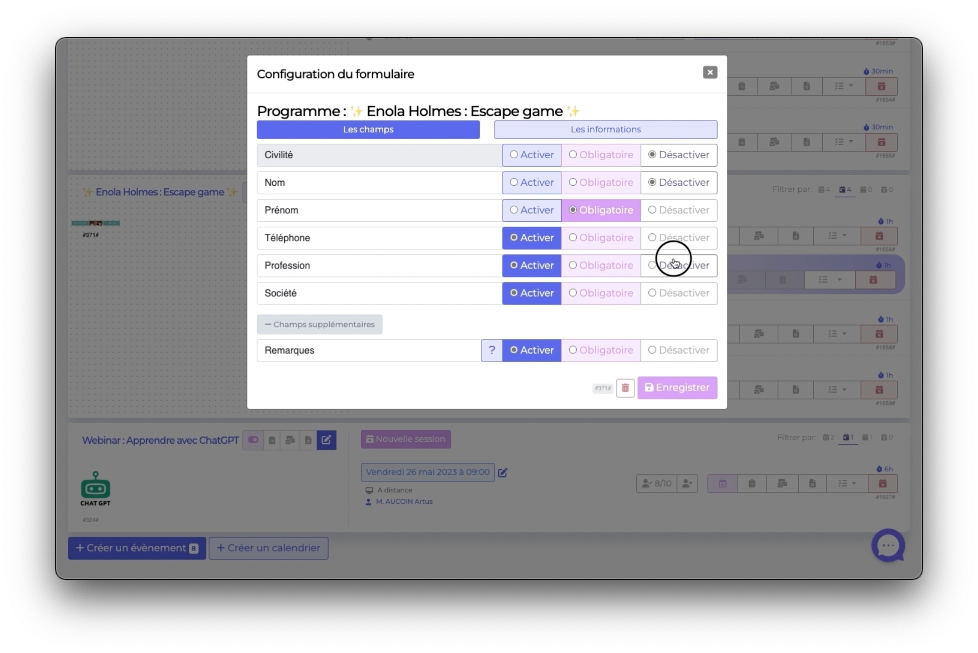Select Activer for the Nom field

(531, 183)
